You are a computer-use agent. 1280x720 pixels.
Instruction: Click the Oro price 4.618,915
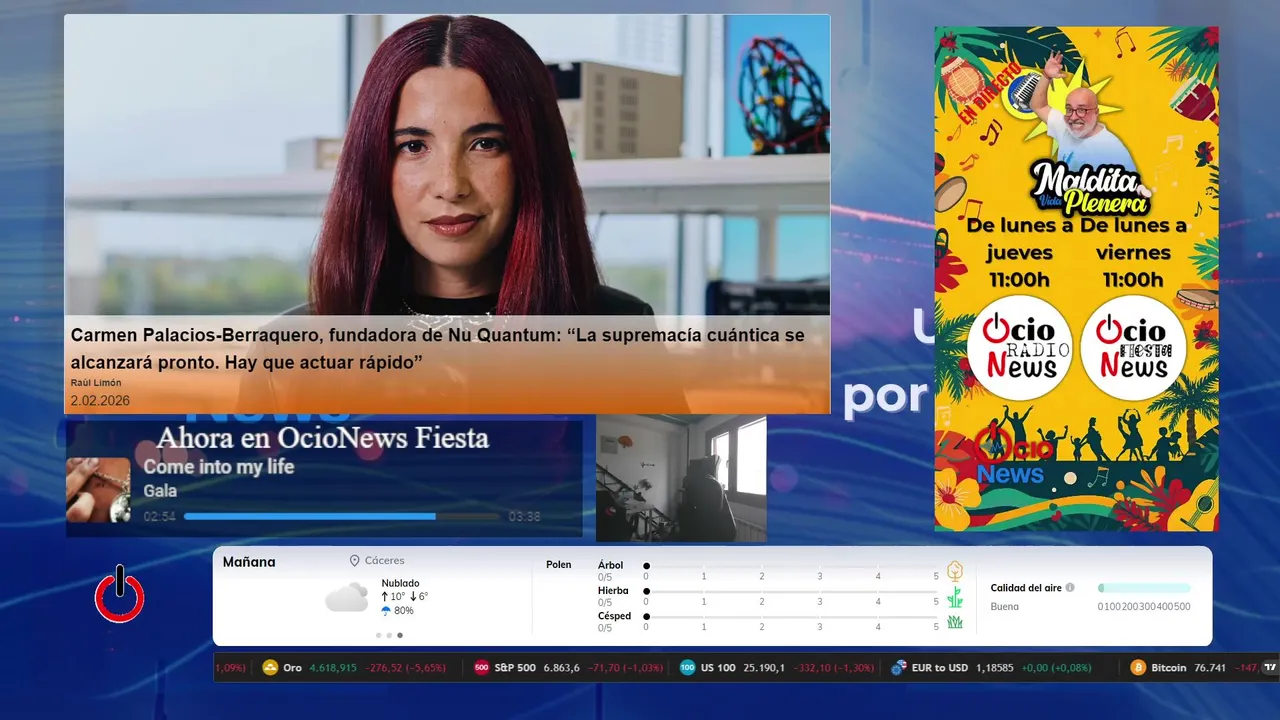(x=333, y=667)
